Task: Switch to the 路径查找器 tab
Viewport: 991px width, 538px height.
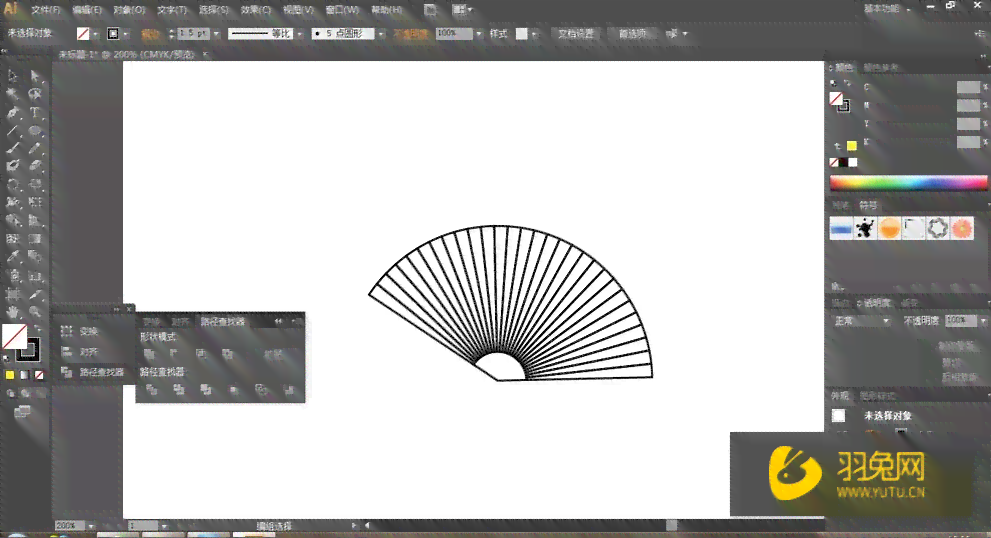Action: [x=222, y=322]
